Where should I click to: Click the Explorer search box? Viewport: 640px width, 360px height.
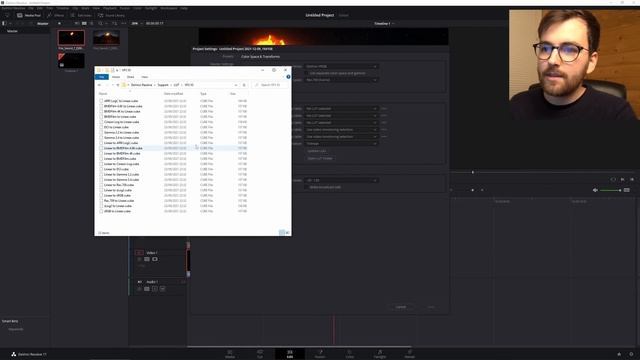click(x=271, y=85)
